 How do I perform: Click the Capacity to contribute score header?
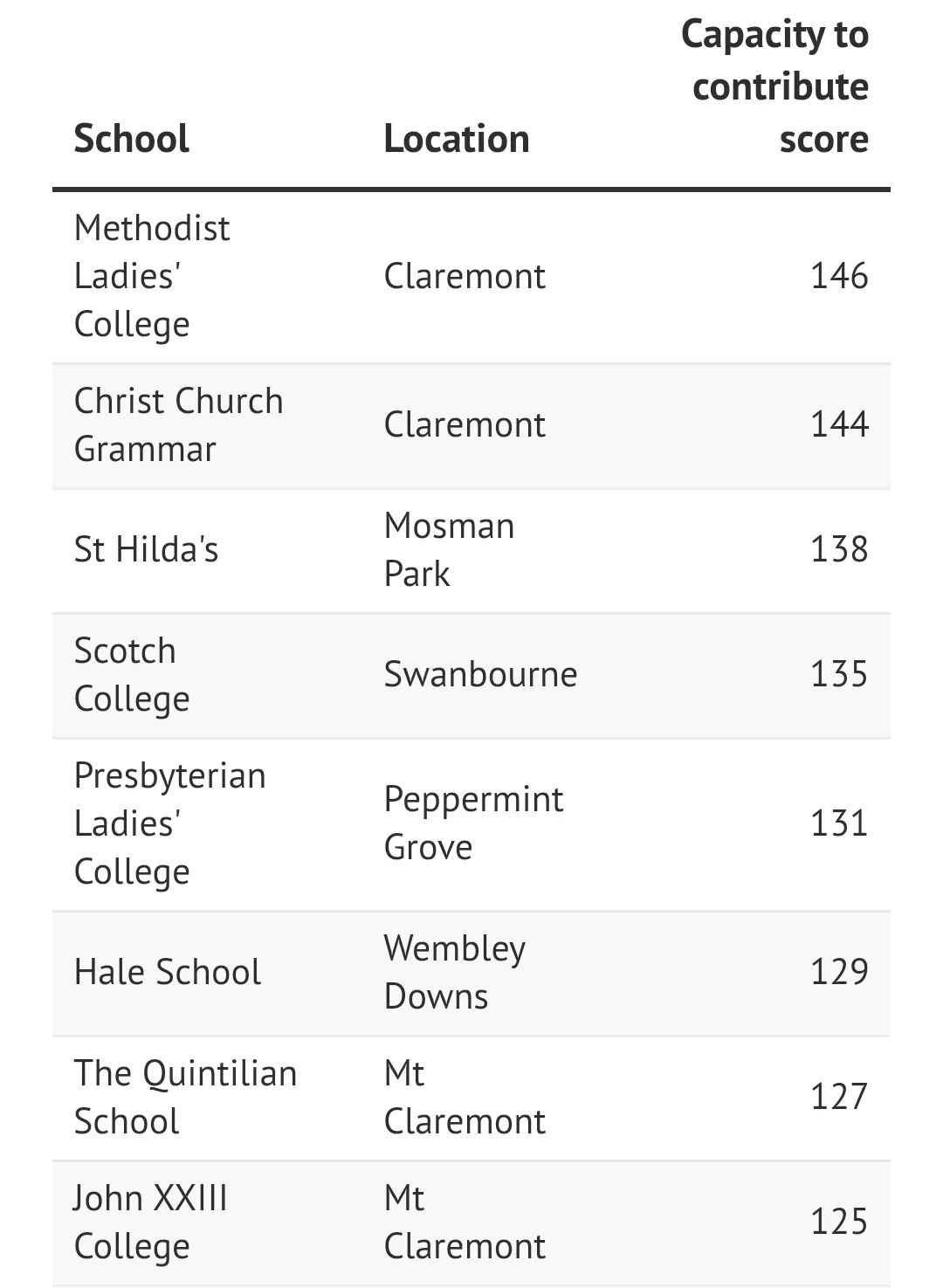tap(774, 86)
